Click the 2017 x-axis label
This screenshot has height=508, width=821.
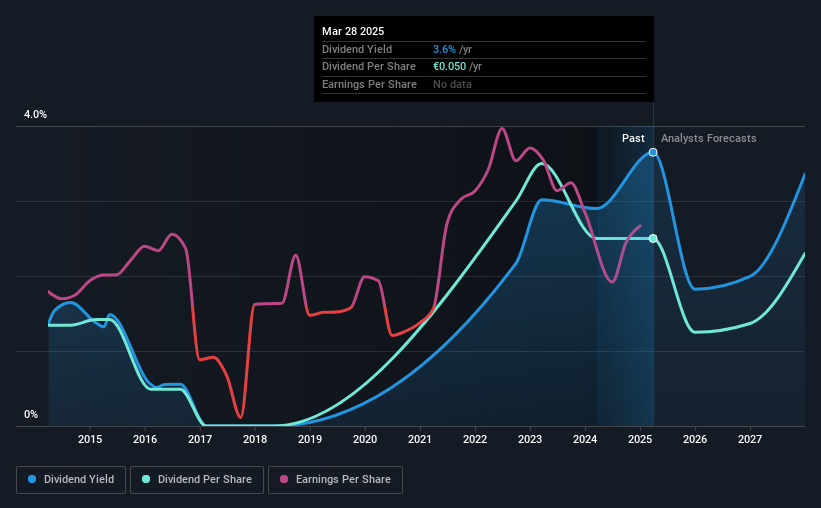click(200, 439)
